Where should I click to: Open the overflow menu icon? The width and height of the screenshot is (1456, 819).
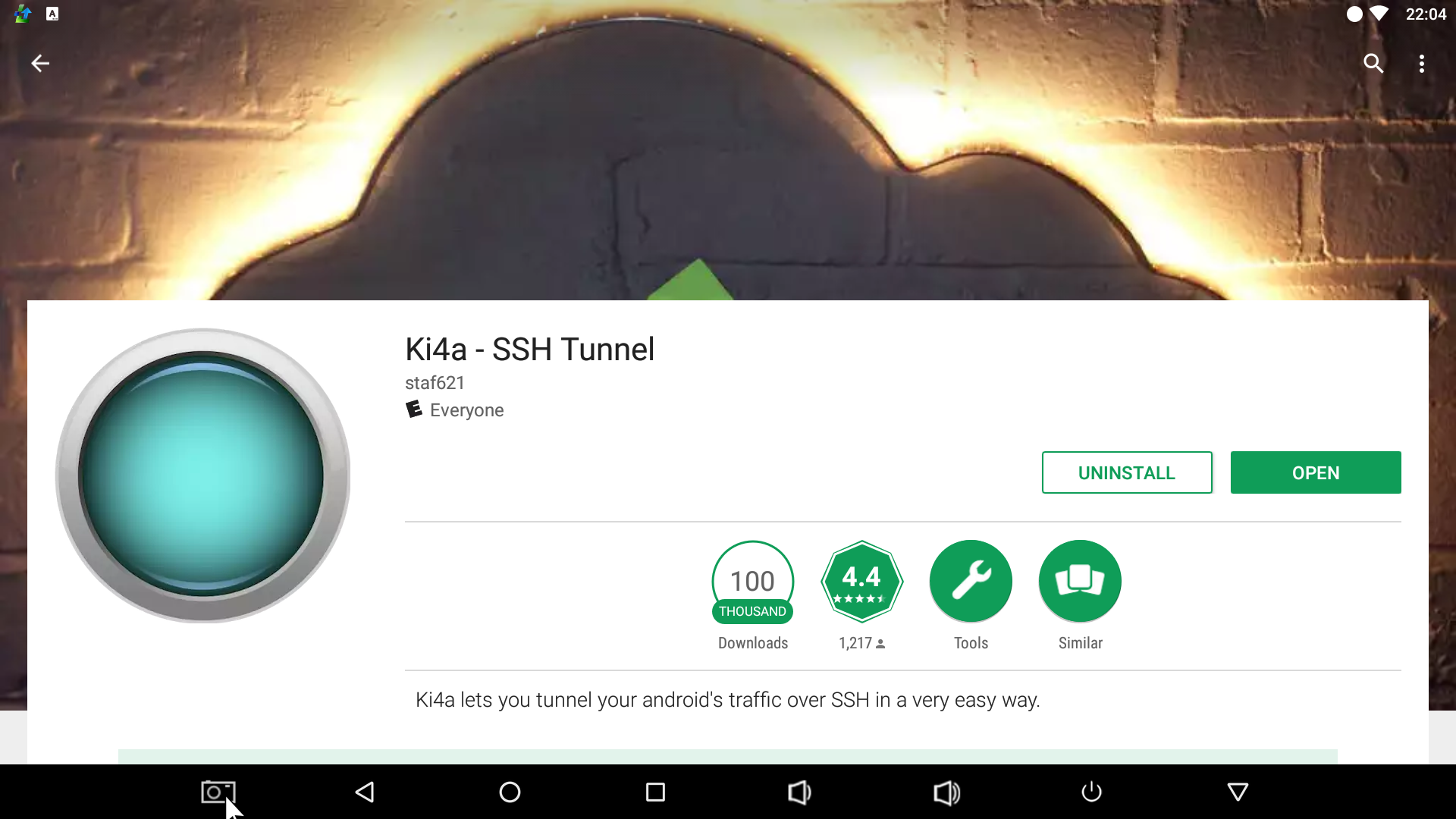[1421, 63]
